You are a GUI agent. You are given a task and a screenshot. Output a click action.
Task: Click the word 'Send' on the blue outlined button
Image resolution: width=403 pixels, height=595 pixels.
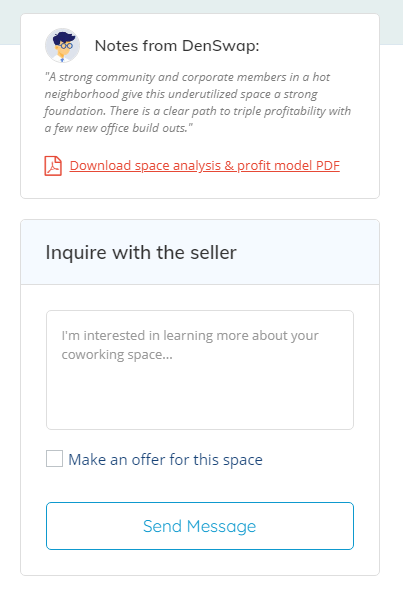(162, 526)
